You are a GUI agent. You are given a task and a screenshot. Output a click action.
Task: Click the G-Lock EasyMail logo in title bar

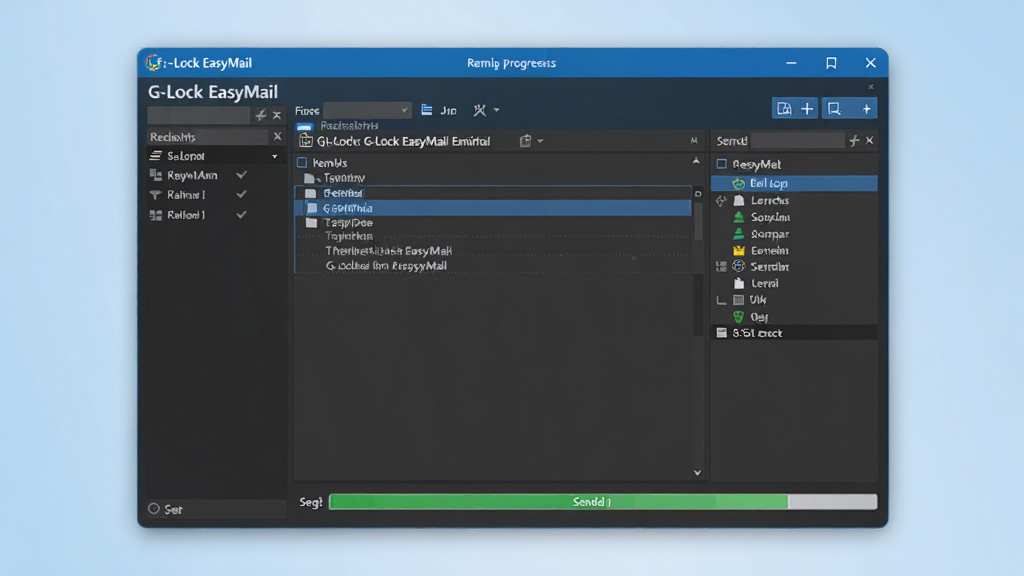(x=154, y=63)
